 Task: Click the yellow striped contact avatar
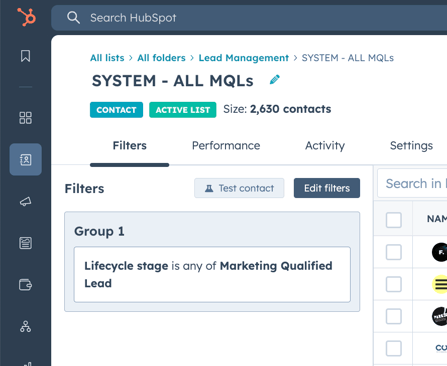tap(440, 284)
